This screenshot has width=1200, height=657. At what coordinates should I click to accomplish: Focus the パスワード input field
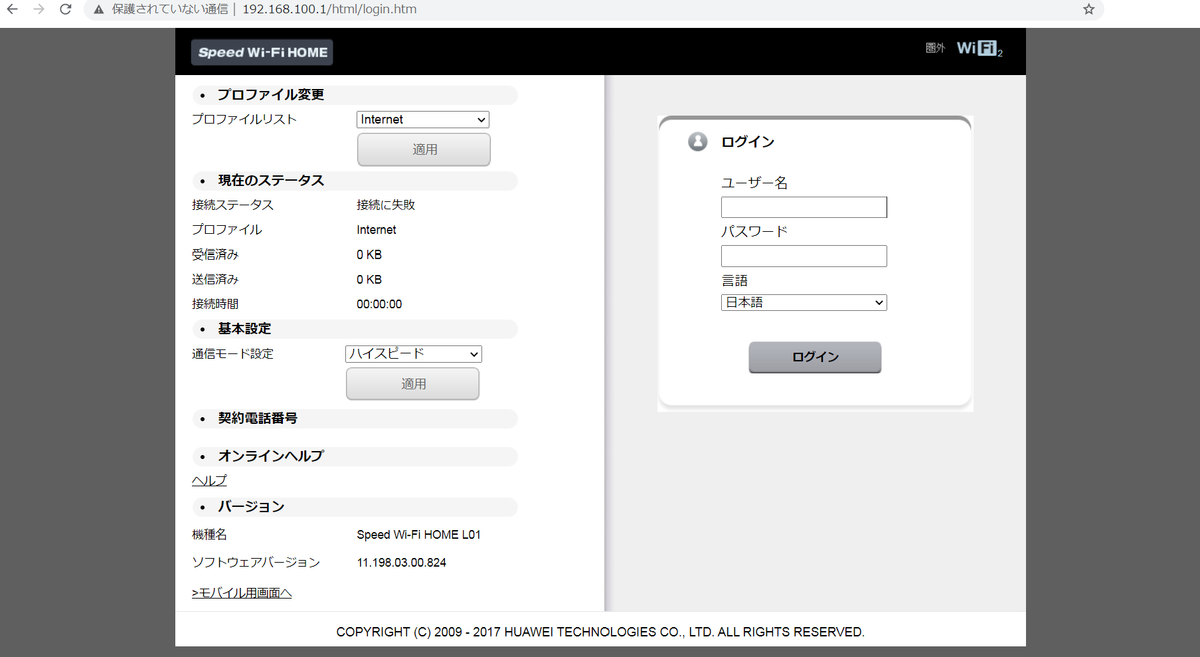click(x=804, y=256)
